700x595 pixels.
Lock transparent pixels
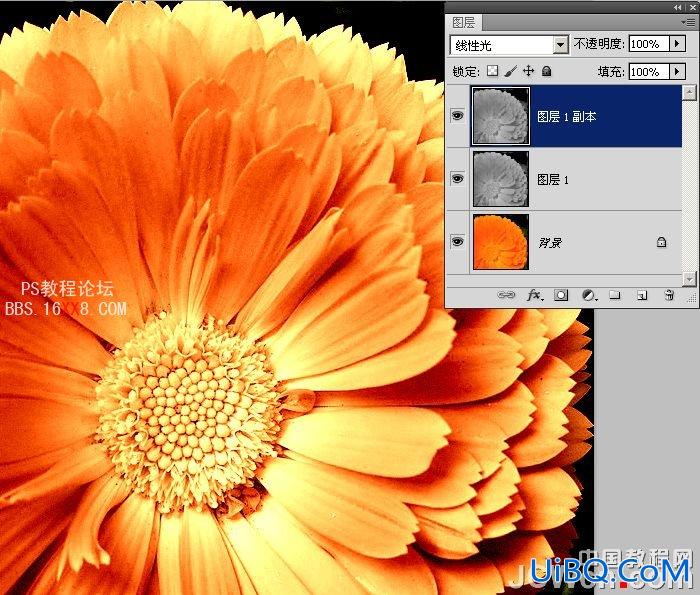(x=492, y=71)
